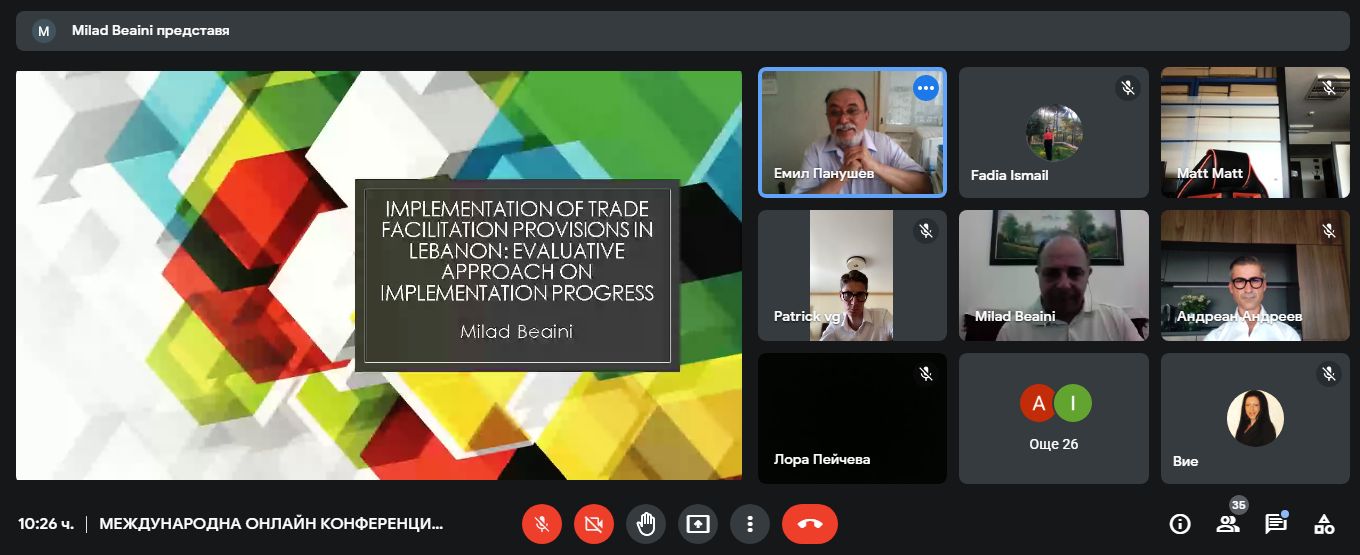1360x555 pixels.
Task: Click the presentation slide title box
Action: coord(517,275)
